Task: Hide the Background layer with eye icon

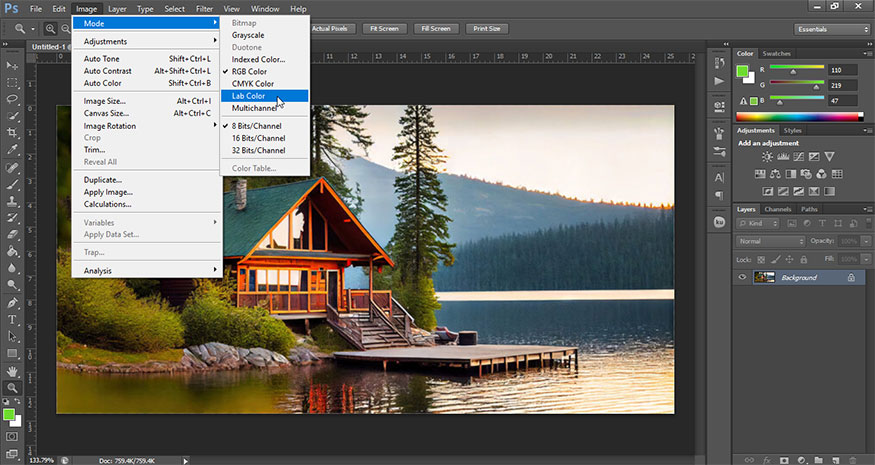Action: [742, 277]
